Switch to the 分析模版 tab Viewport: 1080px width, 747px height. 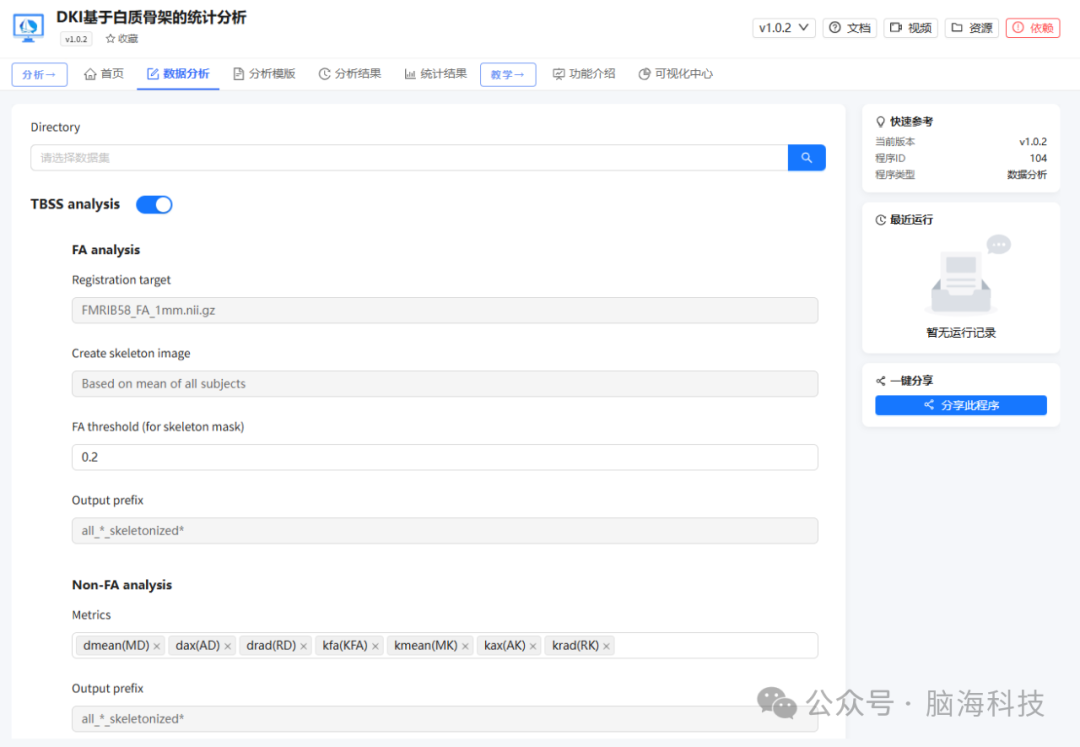click(x=264, y=74)
